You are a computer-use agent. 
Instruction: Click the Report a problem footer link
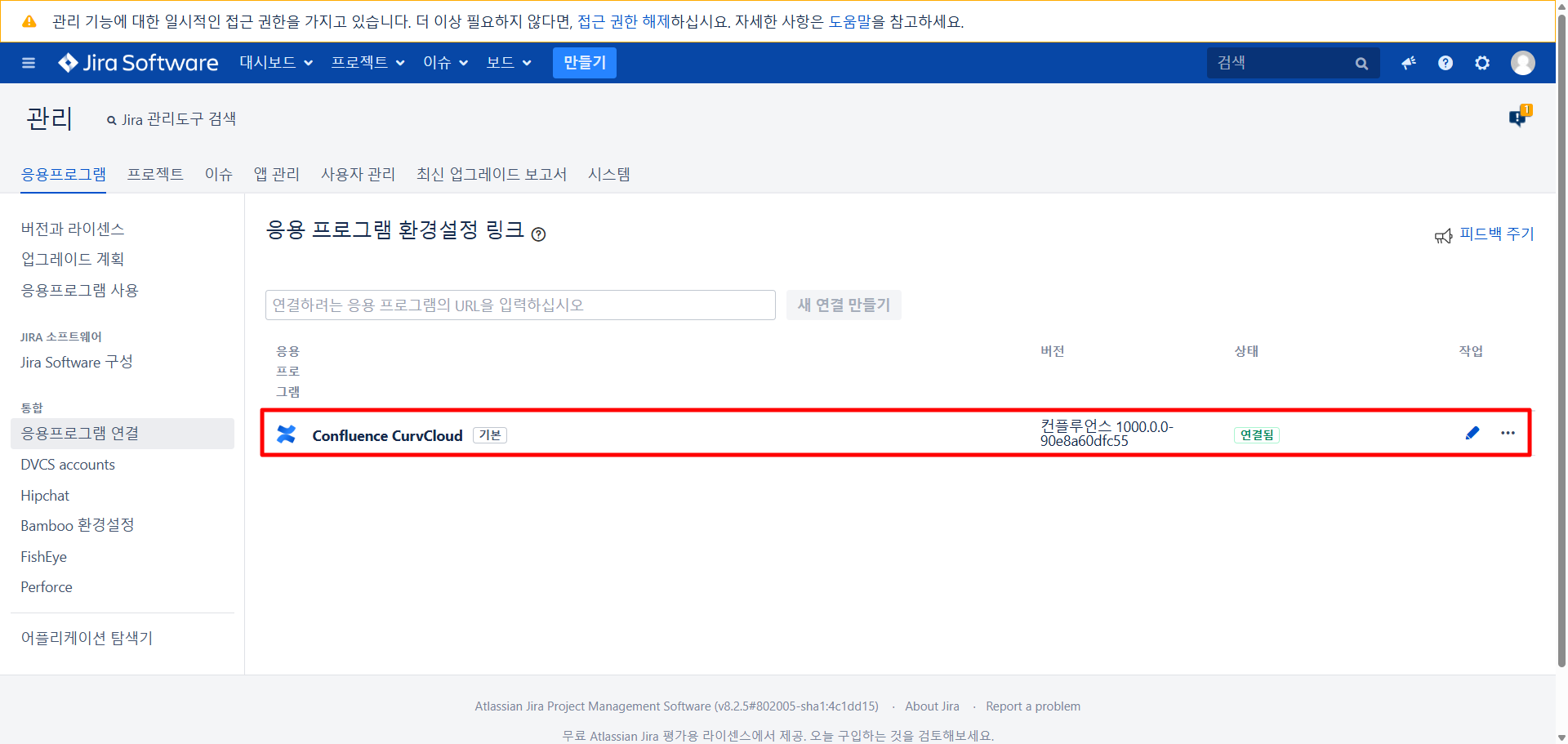1033,706
